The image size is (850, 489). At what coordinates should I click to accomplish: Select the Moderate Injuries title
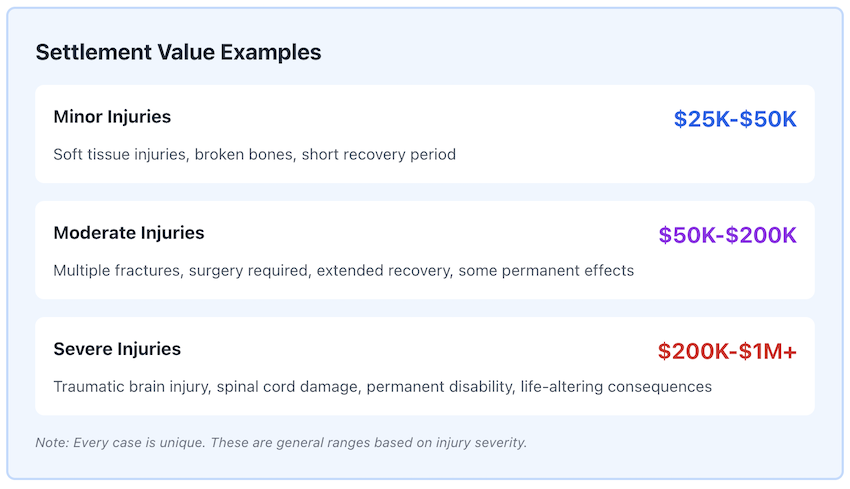tap(129, 233)
